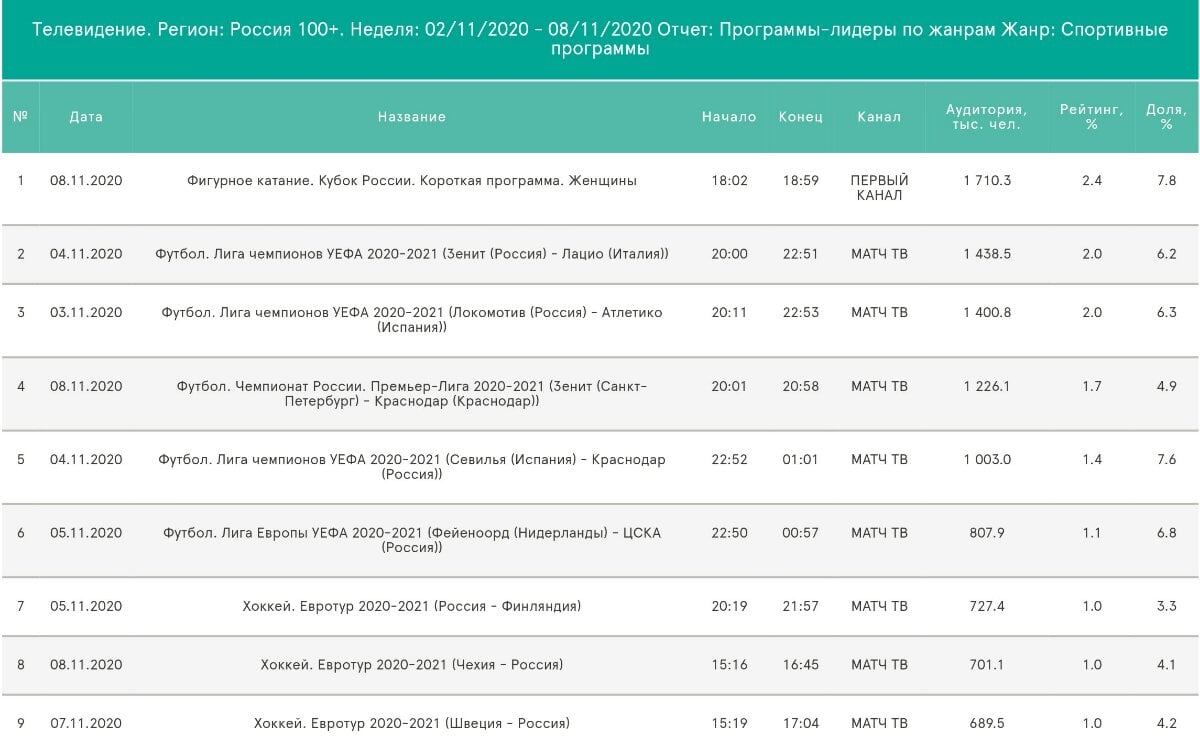Click audience value 1 003.0
The height and width of the screenshot is (749, 1200).
coord(987,460)
